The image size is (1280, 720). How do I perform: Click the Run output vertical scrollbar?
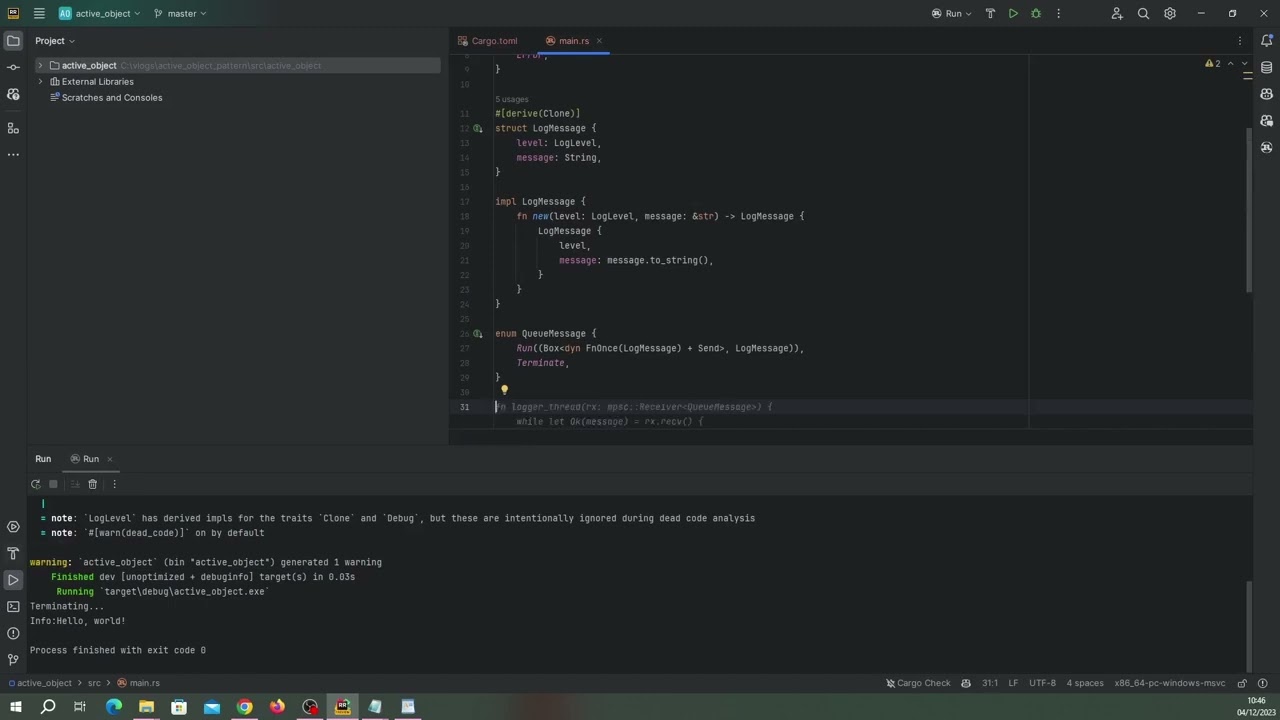pos(1248,625)
